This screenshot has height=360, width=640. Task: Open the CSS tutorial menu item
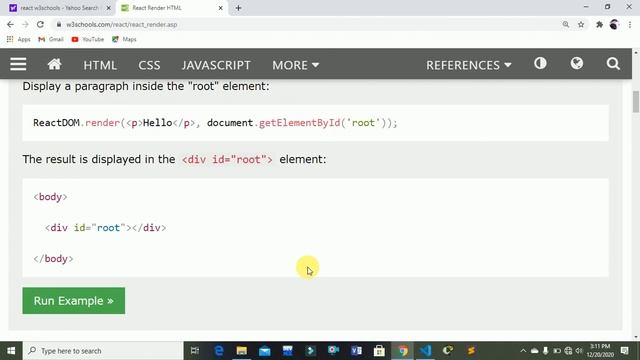click(x=149, y=65)
